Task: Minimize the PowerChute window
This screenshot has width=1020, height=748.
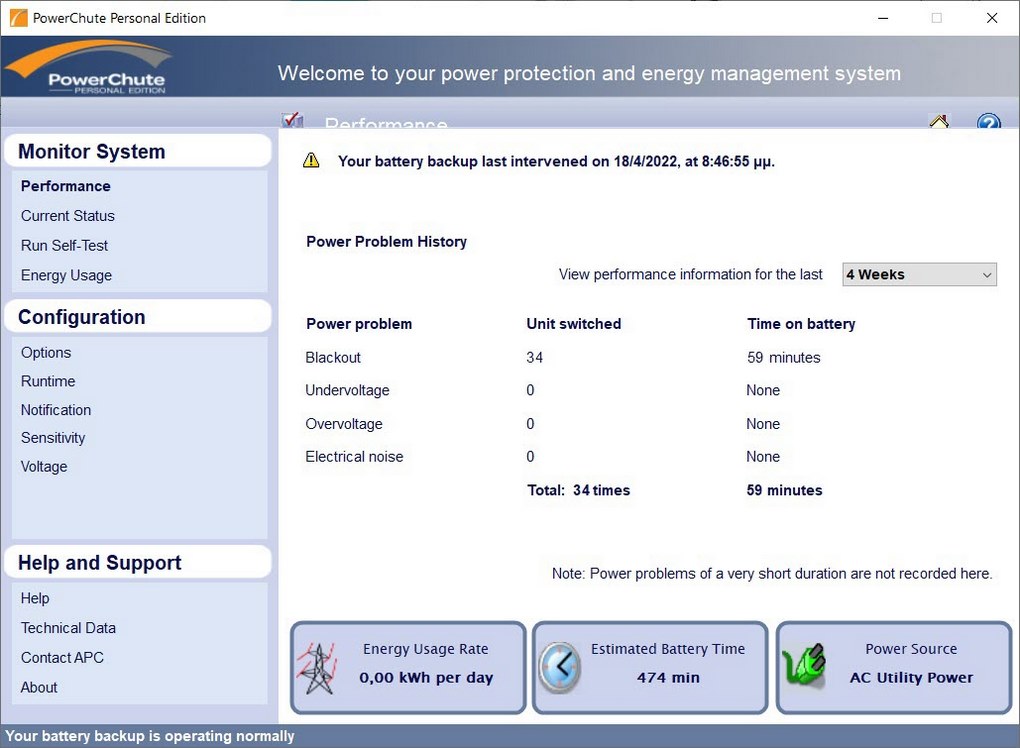Action: (883, 18)
